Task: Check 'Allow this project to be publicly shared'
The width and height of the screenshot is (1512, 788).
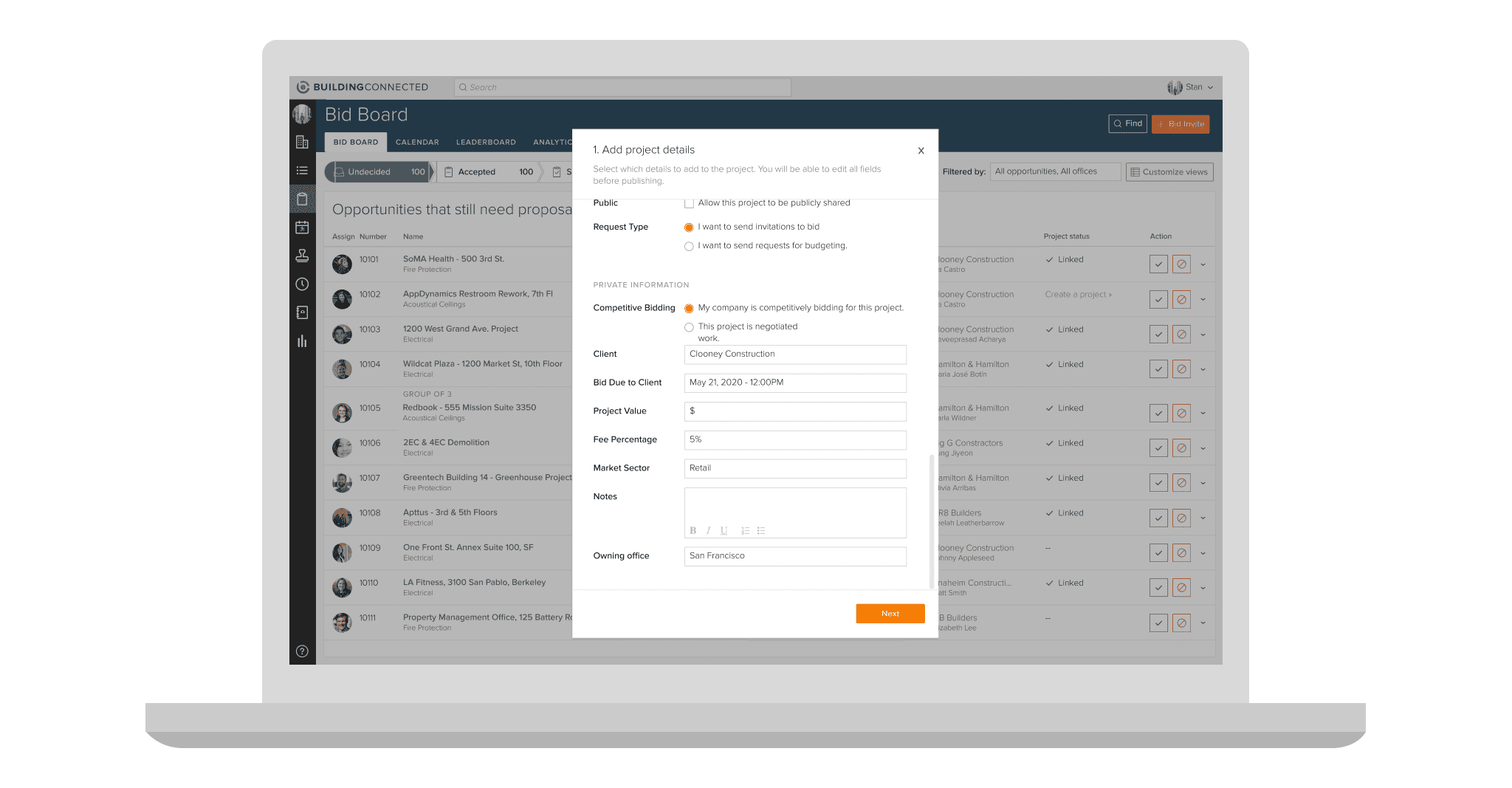Action: [689, 203]
